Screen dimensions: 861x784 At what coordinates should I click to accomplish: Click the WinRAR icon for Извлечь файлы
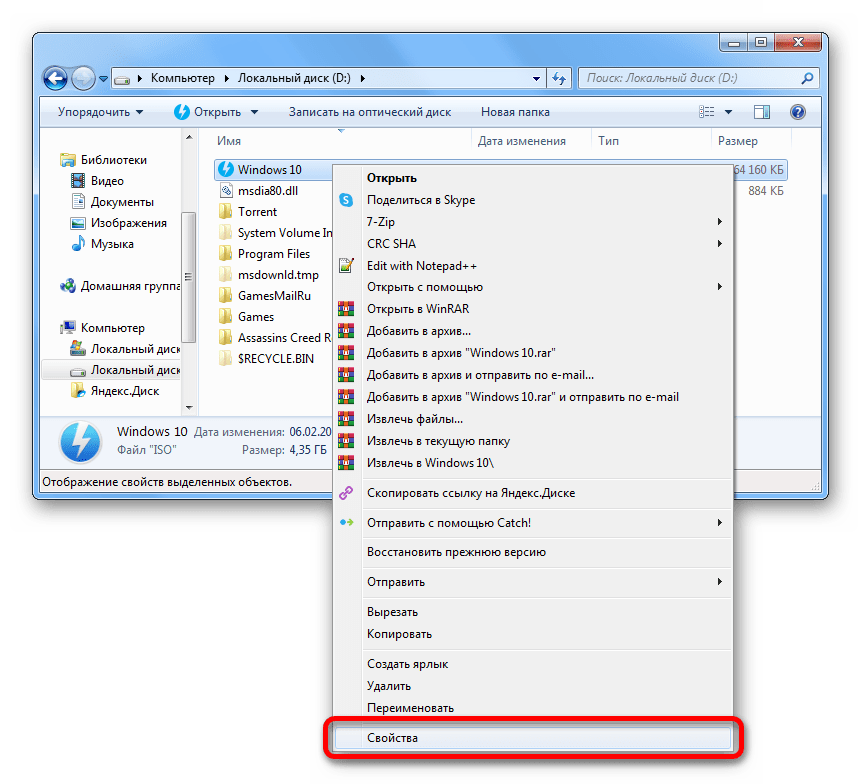pos(346,419)
